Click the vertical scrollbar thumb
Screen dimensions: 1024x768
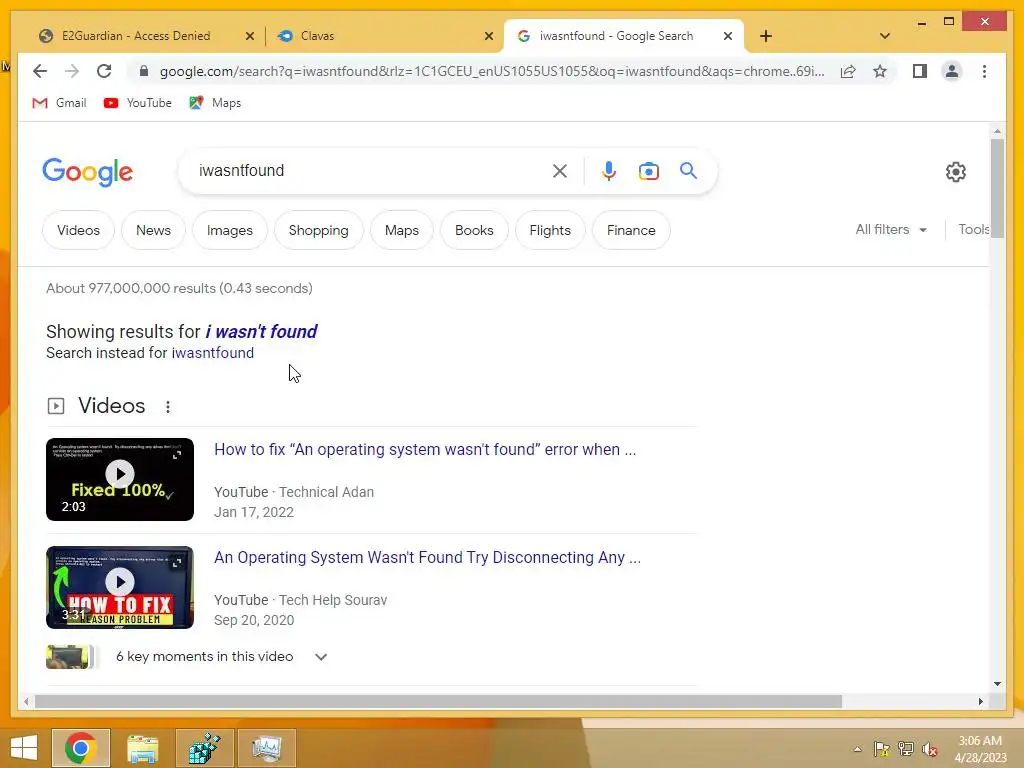pos(997,189)
